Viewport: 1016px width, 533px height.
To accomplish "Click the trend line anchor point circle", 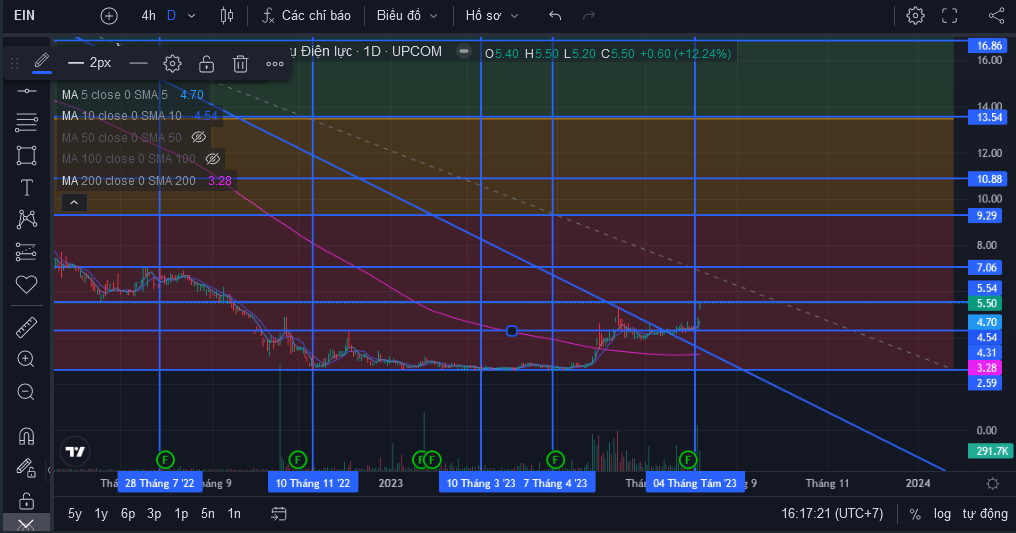I will 511,331.
